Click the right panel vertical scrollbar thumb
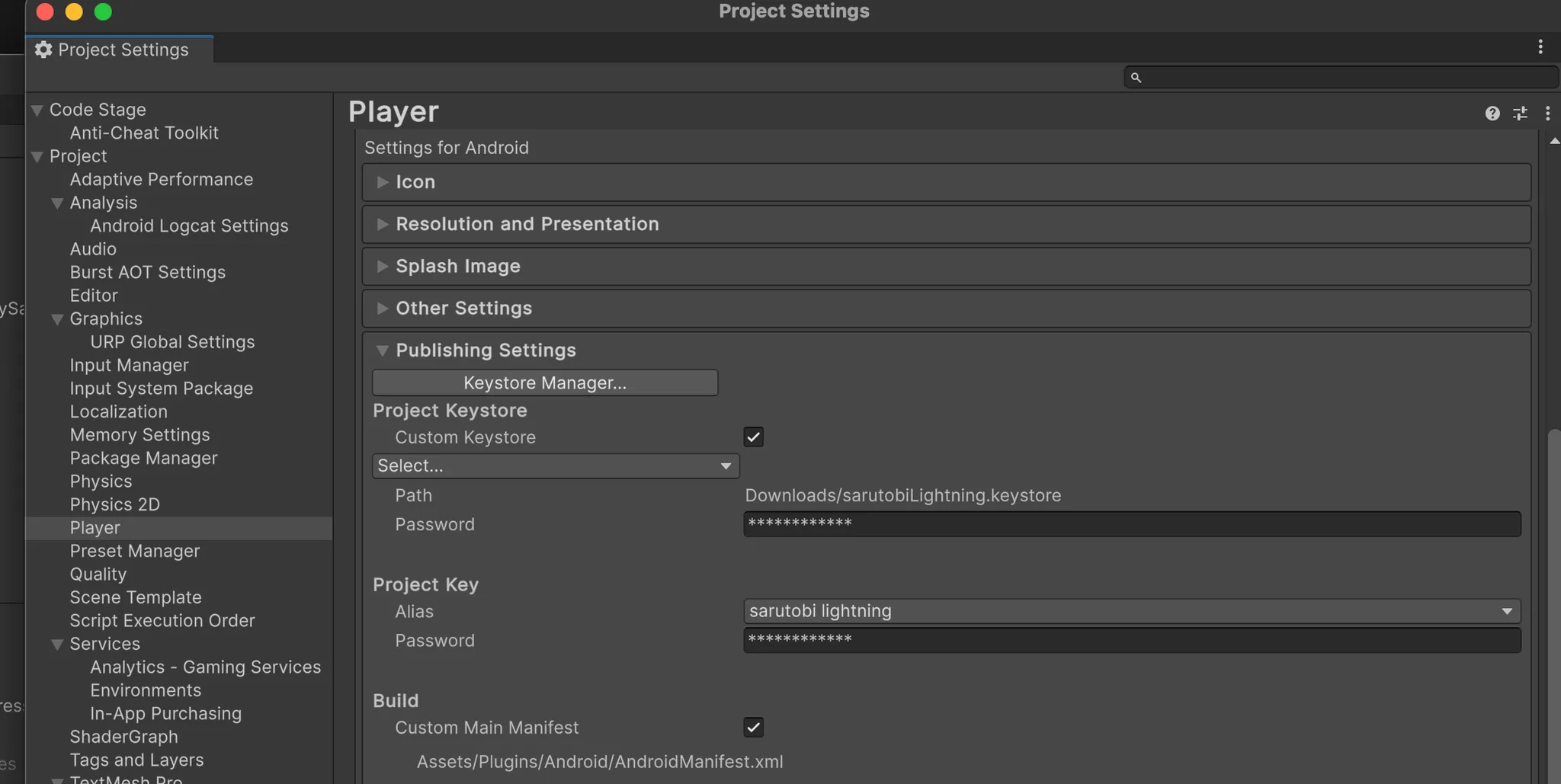The image size is (1561, 784). coord(1554,606)
